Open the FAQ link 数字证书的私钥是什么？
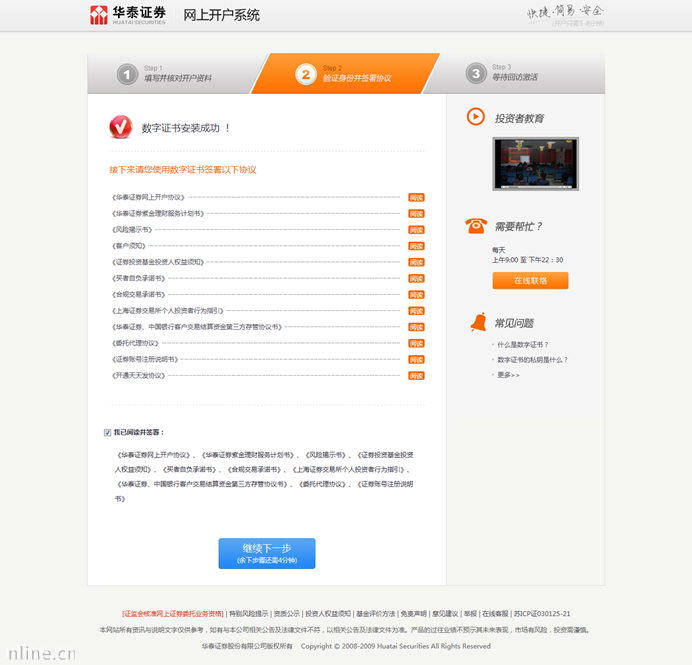This screenshot has height=665, width=692. [x=532, y=360]
